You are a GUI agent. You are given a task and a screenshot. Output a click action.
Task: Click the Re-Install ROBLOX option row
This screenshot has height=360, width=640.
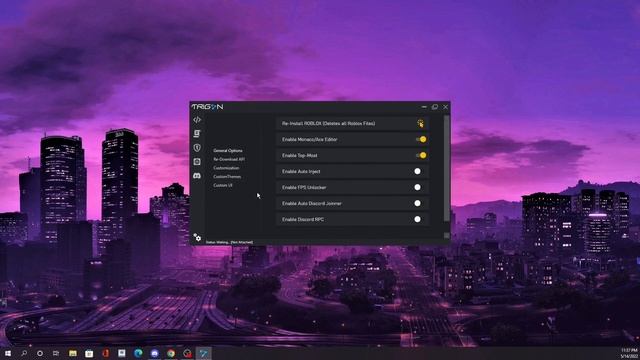pyautogui.click(x=352, y=123)
